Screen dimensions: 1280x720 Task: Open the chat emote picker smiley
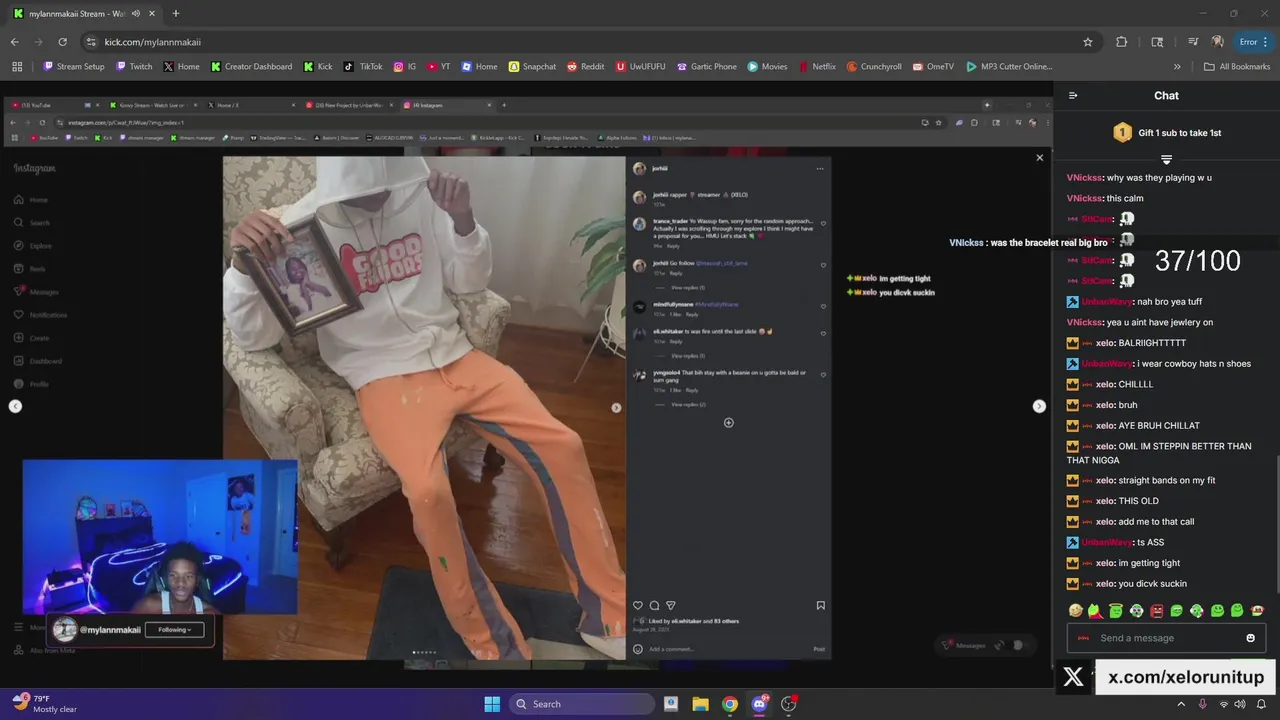click(x=1250, y=638)
